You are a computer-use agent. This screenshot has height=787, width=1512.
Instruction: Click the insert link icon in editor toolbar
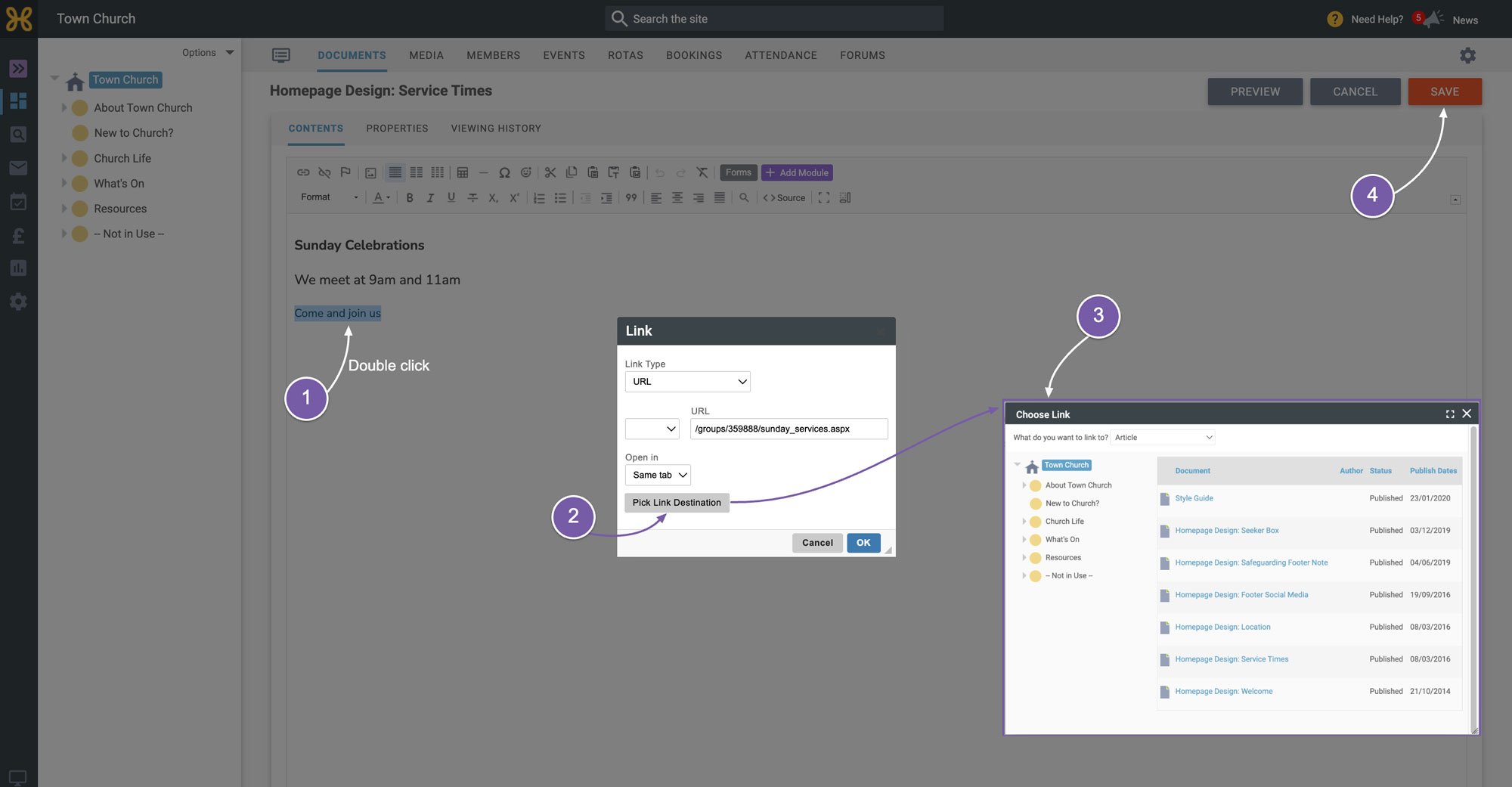pyautogui.click(x=303, y=172)
